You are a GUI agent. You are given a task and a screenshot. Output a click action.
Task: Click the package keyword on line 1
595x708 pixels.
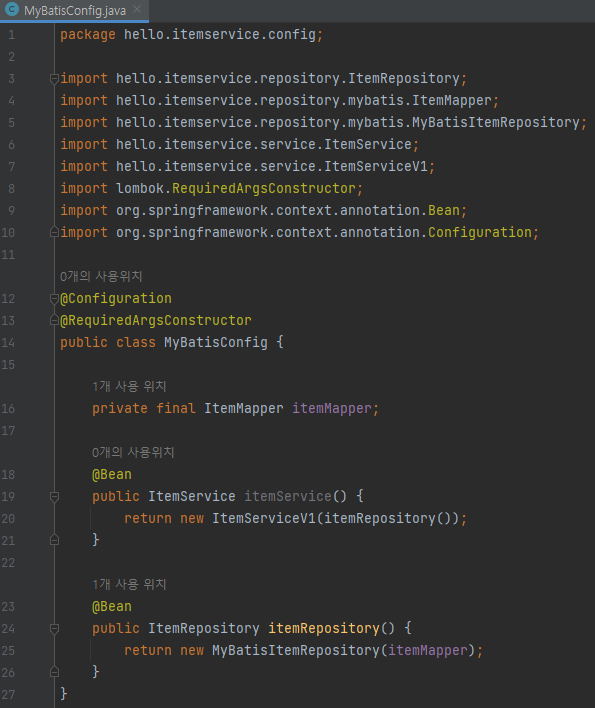coord(88,35)
